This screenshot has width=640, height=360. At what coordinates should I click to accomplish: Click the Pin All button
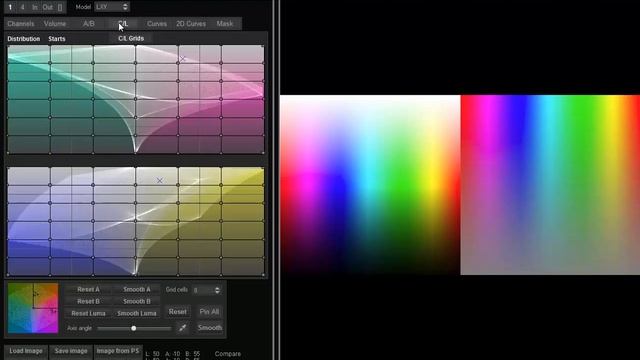pos(209,311)
